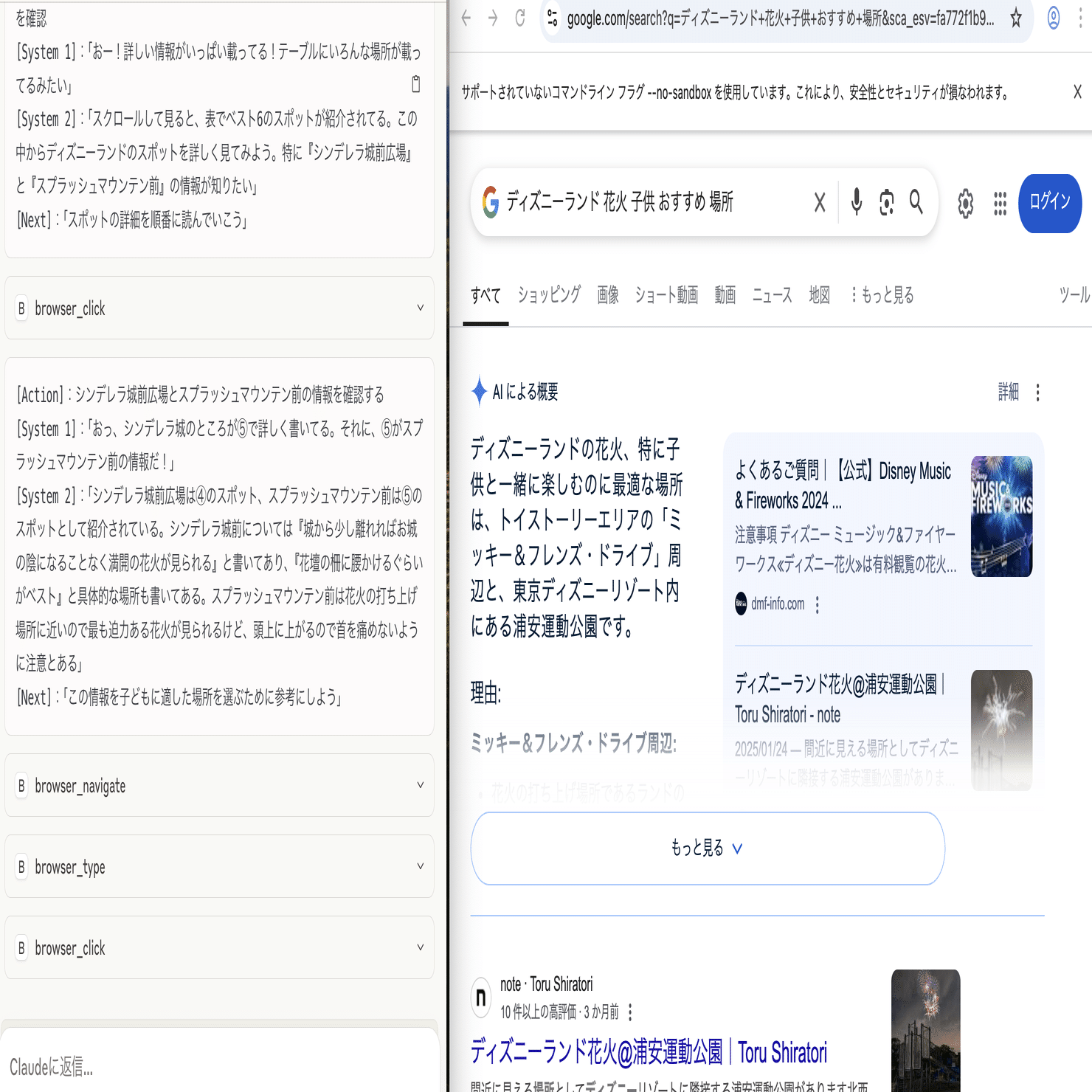Bookmark this page with the star icon
The image size is (1092, 1092).
click(x=1016, y=18)
